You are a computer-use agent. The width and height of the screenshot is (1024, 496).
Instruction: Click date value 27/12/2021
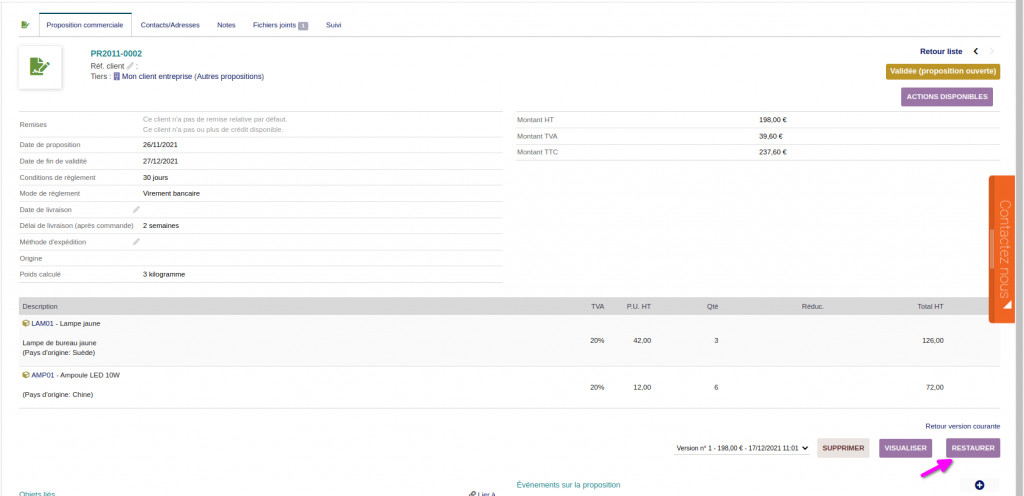point(160,161)
